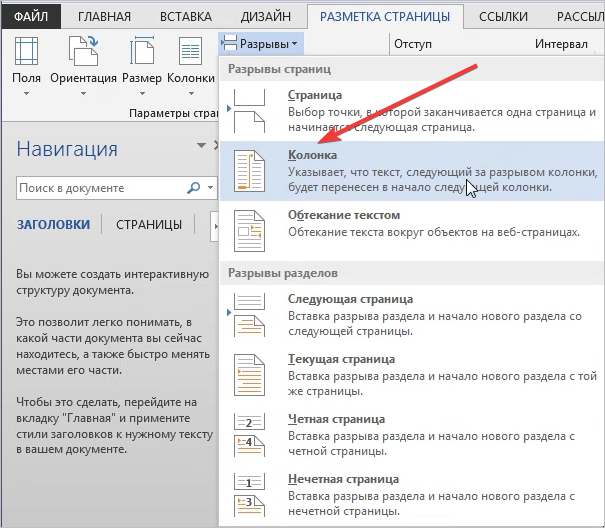Screen dimensions: 605x528
Task: Select the СТРАНИЦЫ navigation pane tab
Action: pyautogui.click(x=148, y=224)
